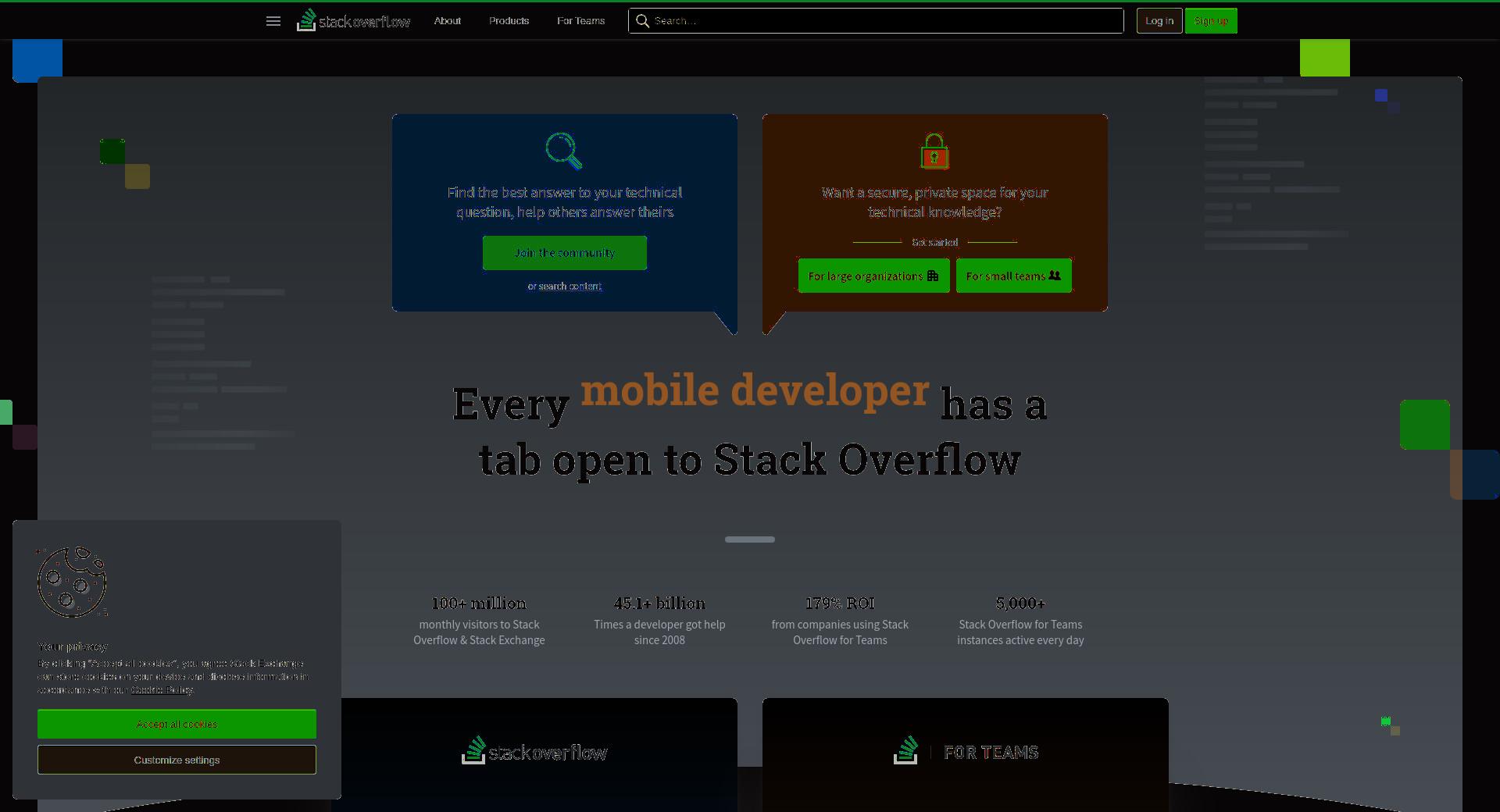
Task: Click 'Find the best answer' card text
Action: coord(565,202)
